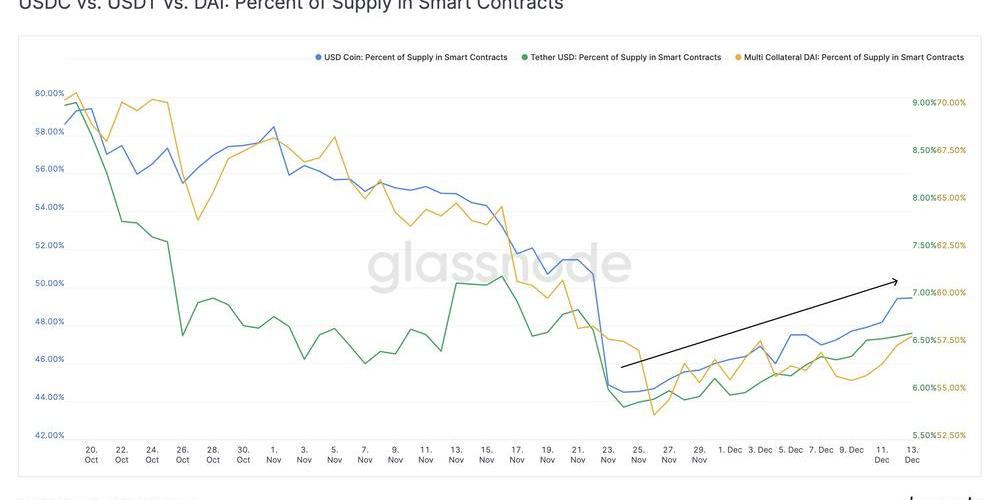The width and height of the screenshot is (1000, 500).
Task: Select the 23. Nov date label
Action: tap(608, 454)
